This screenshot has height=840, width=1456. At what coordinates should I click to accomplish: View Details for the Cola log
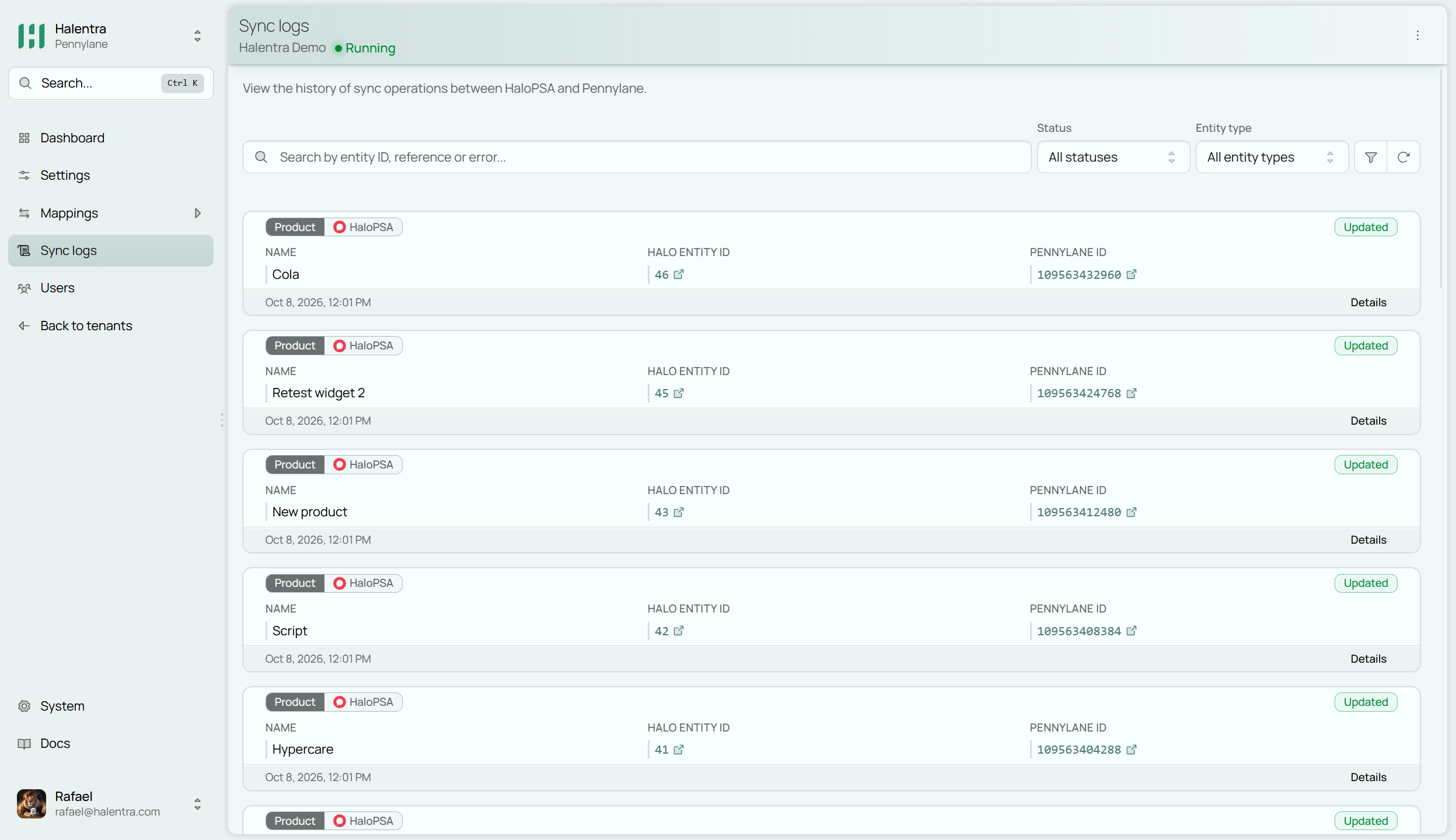(1368, 302)
